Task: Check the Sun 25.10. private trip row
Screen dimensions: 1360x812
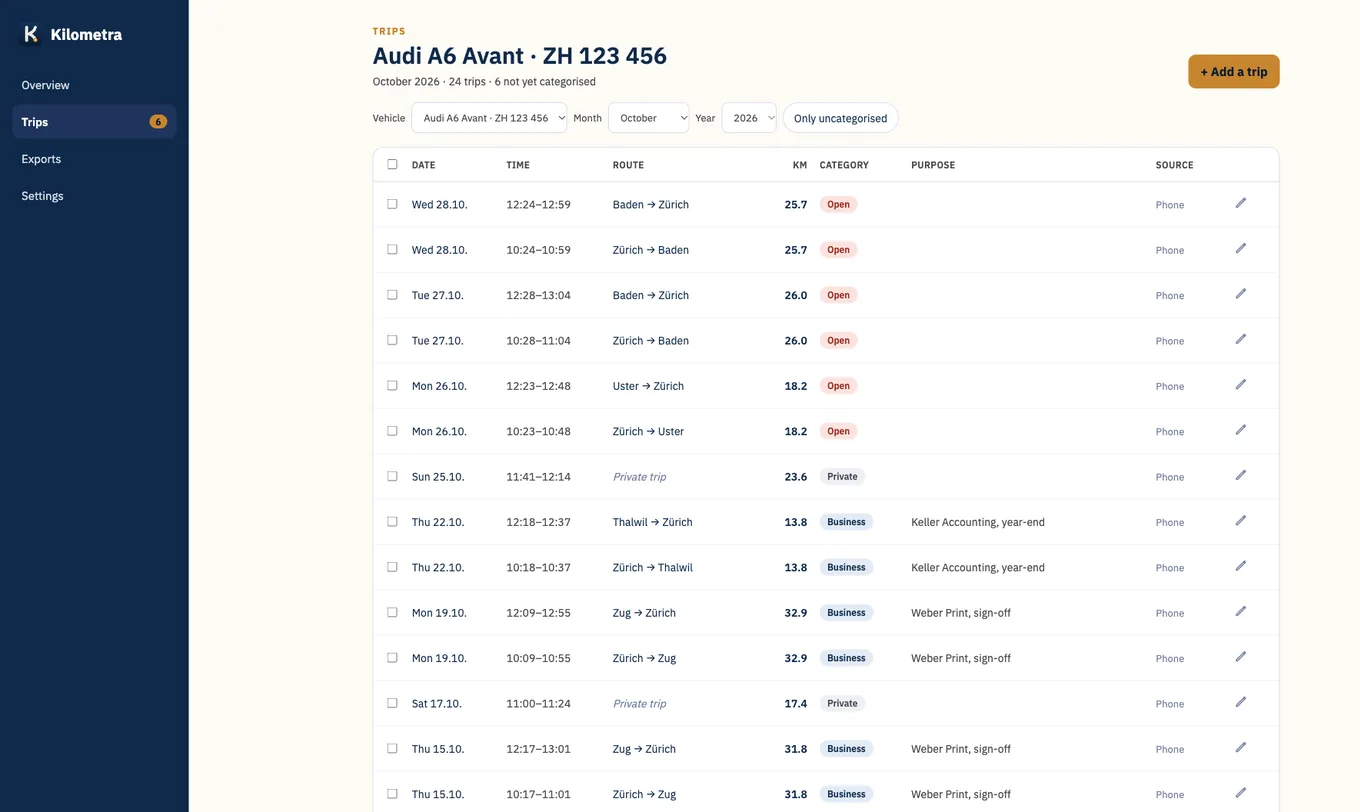Action: click(392, 476)
